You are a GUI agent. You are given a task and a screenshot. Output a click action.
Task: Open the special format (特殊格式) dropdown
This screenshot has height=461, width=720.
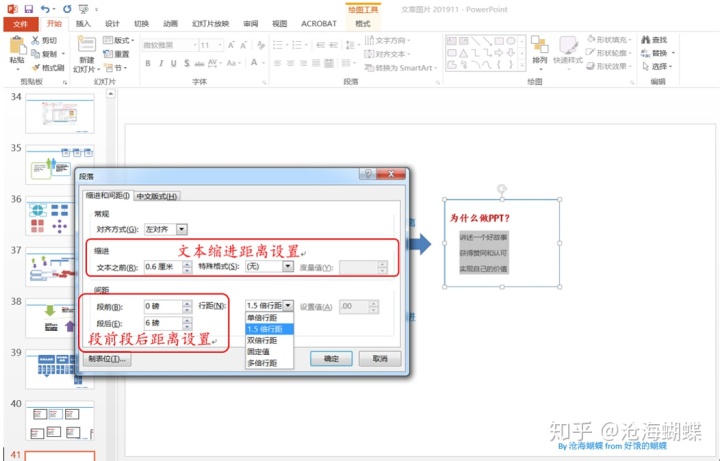pyautogui.click(x=288, y=266)
